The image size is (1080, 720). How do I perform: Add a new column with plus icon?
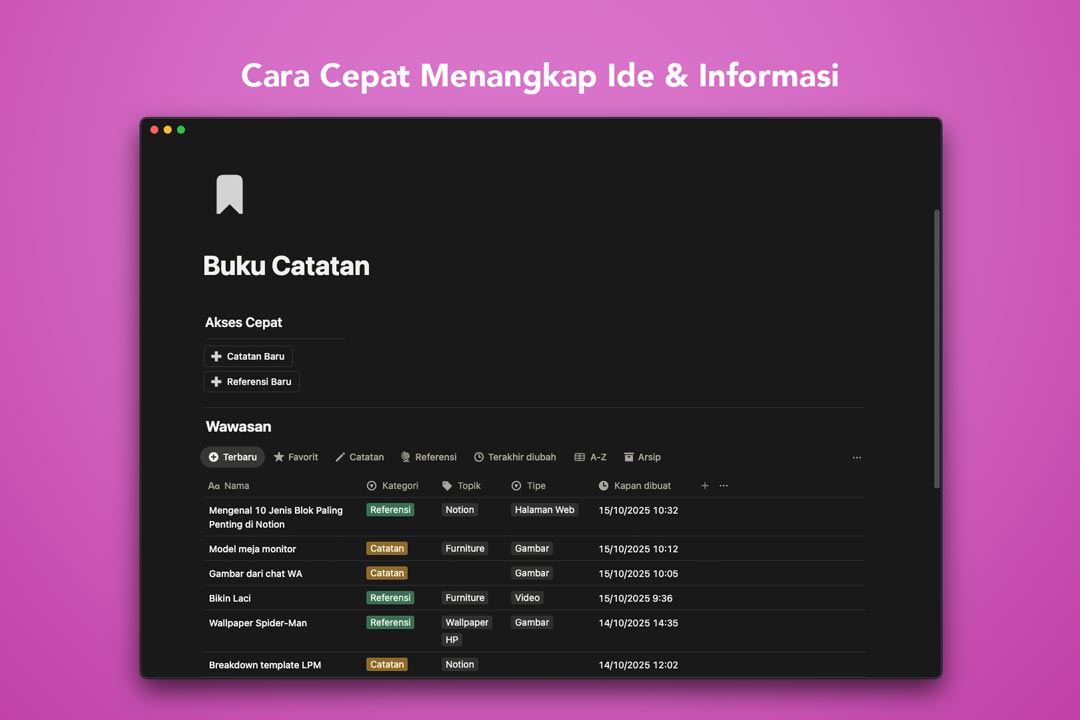[x=704, y=486]
